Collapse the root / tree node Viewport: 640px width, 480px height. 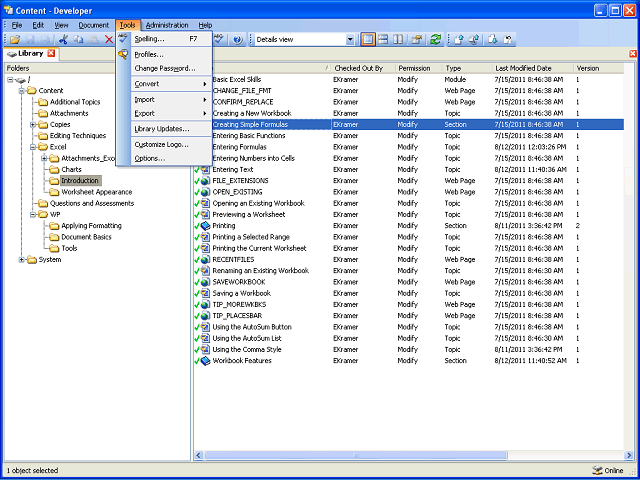pyautogui.click(x=11, y=80)
